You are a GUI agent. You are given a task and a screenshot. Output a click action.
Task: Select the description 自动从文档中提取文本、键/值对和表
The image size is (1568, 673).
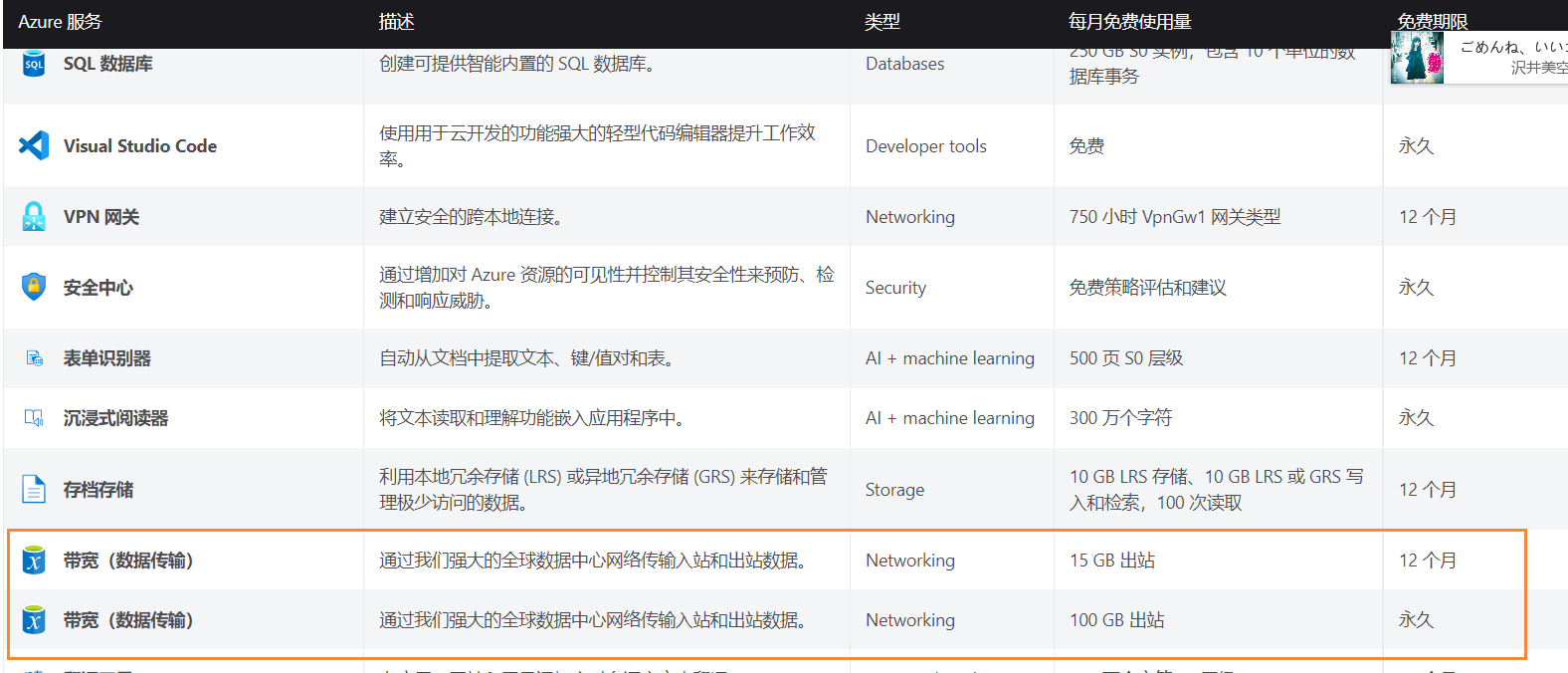[527, 358]
